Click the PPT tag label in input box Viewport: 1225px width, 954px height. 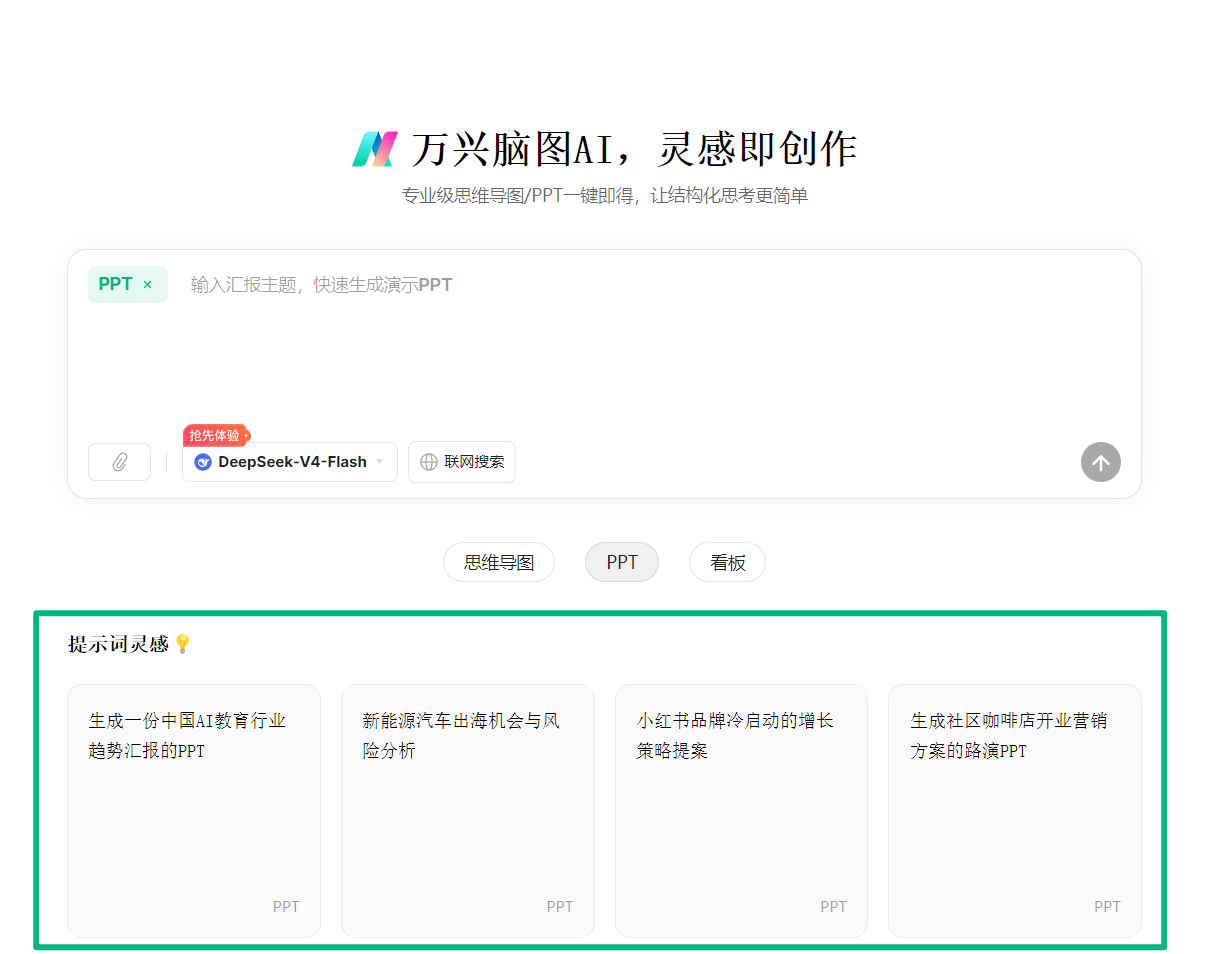point(116,285)
